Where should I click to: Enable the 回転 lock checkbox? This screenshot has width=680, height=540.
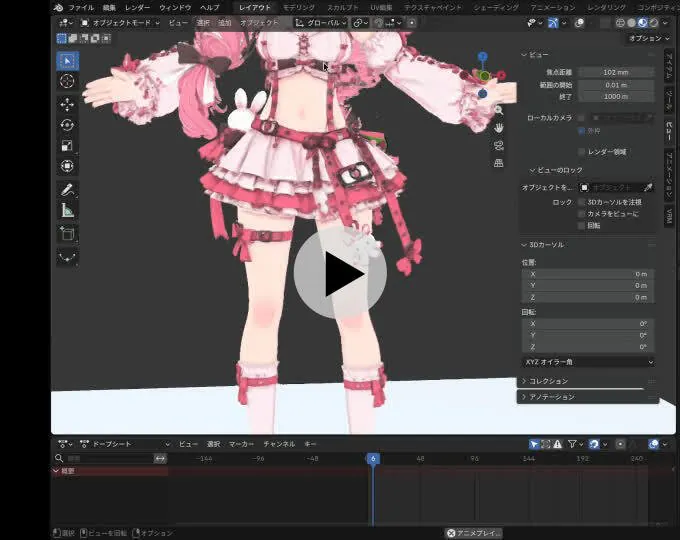[x=582, y=226]
